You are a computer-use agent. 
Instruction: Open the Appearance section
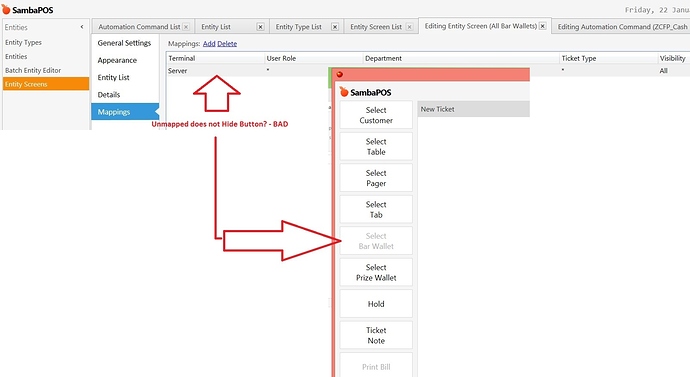(117, 60)
